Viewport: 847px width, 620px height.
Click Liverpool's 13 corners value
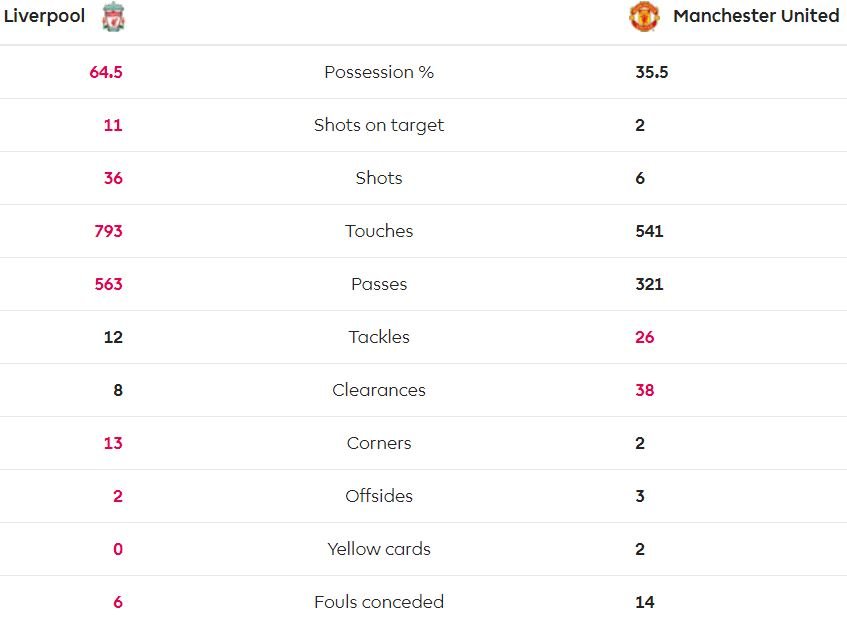[x=113, y=443]
